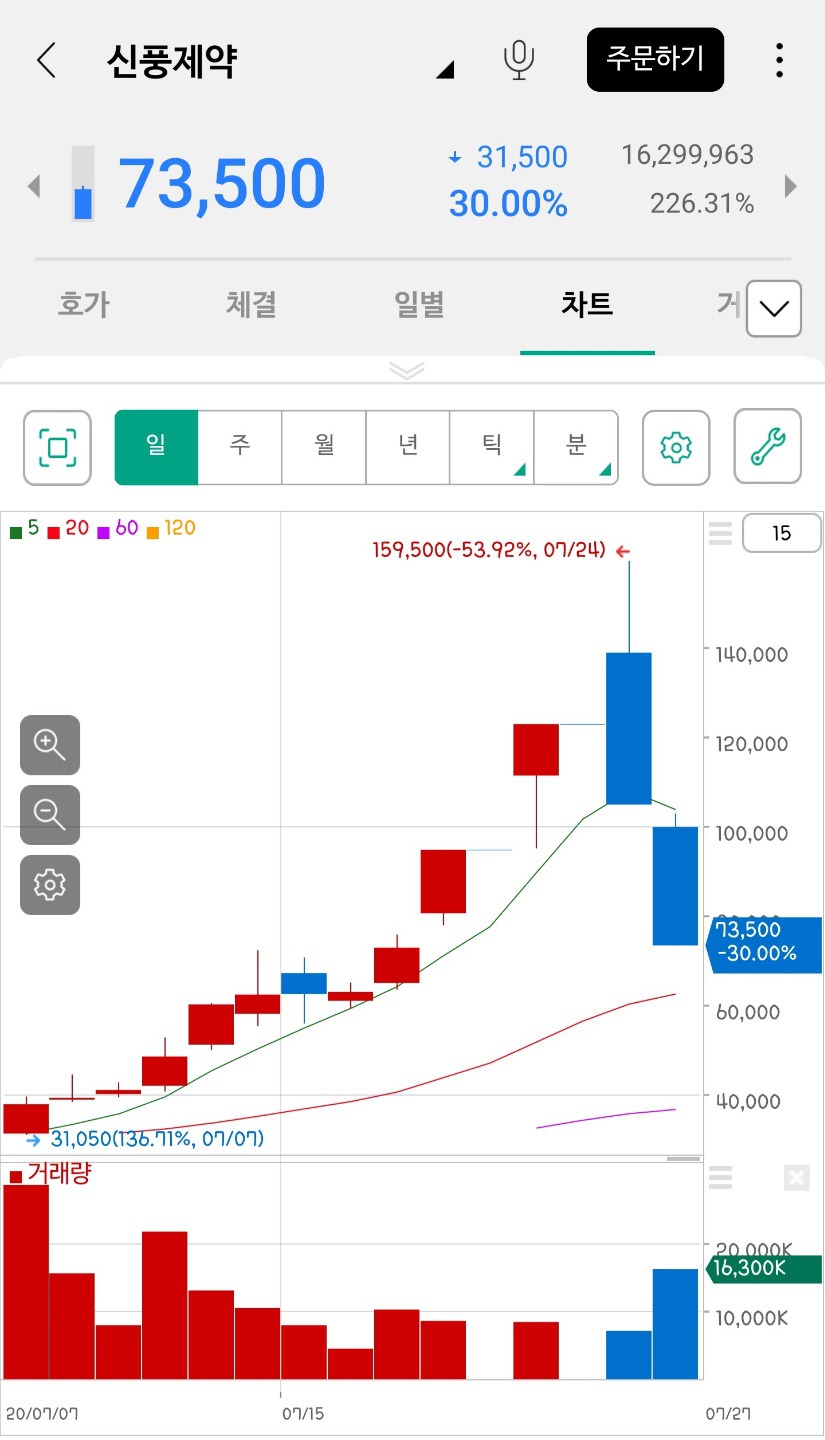Tap the 20/07/07 start date label

[x=42, y=1414]
